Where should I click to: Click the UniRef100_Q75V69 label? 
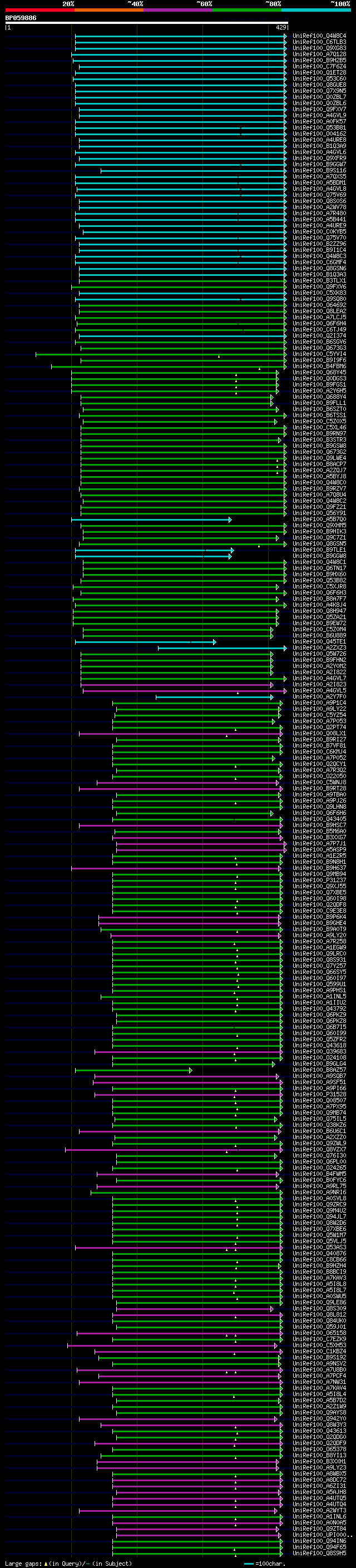[319, 195]
